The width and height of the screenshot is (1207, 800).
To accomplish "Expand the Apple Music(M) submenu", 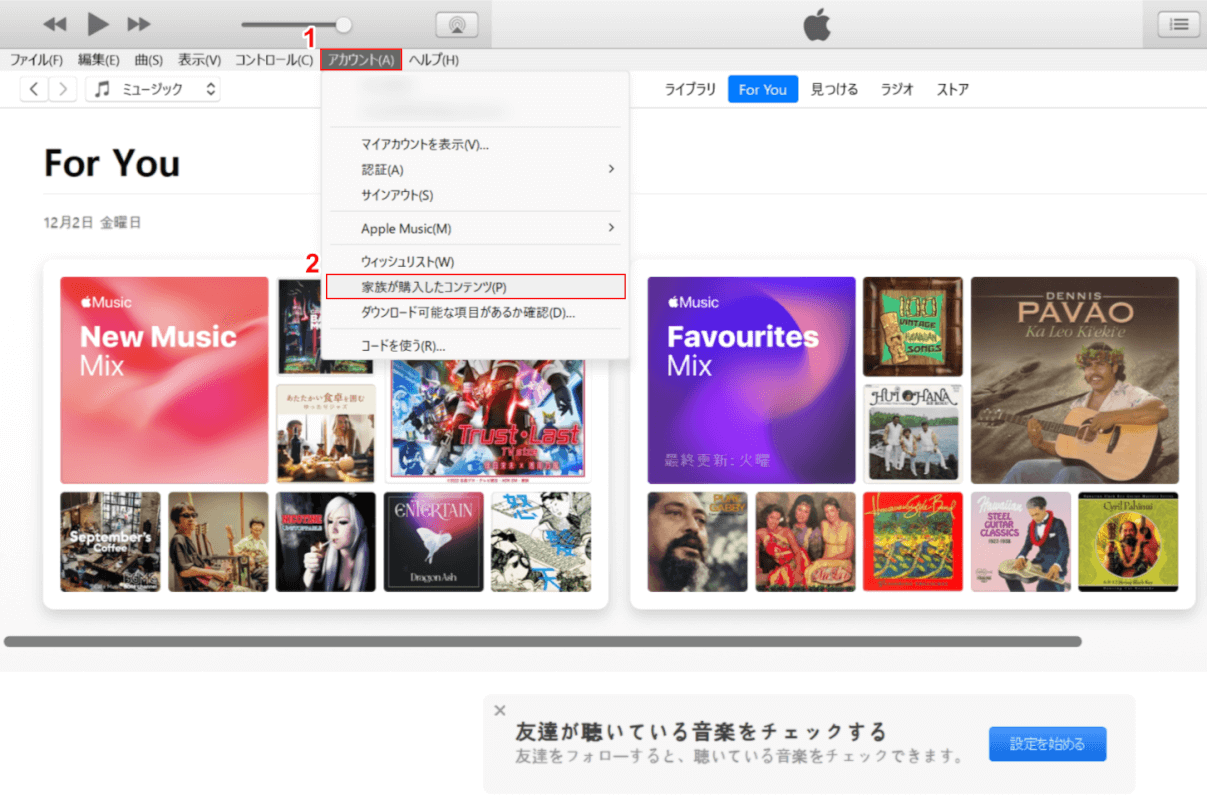I will point(475,229).
